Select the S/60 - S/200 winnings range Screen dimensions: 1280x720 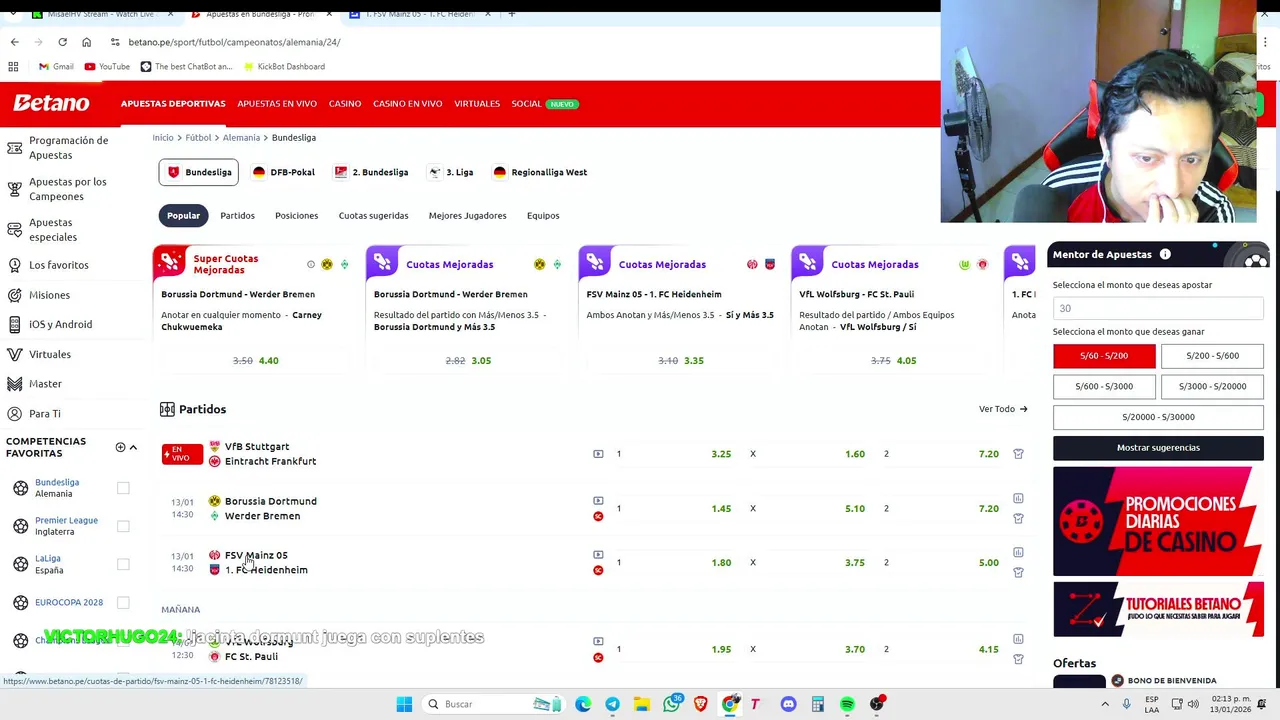coord(1104,356)
